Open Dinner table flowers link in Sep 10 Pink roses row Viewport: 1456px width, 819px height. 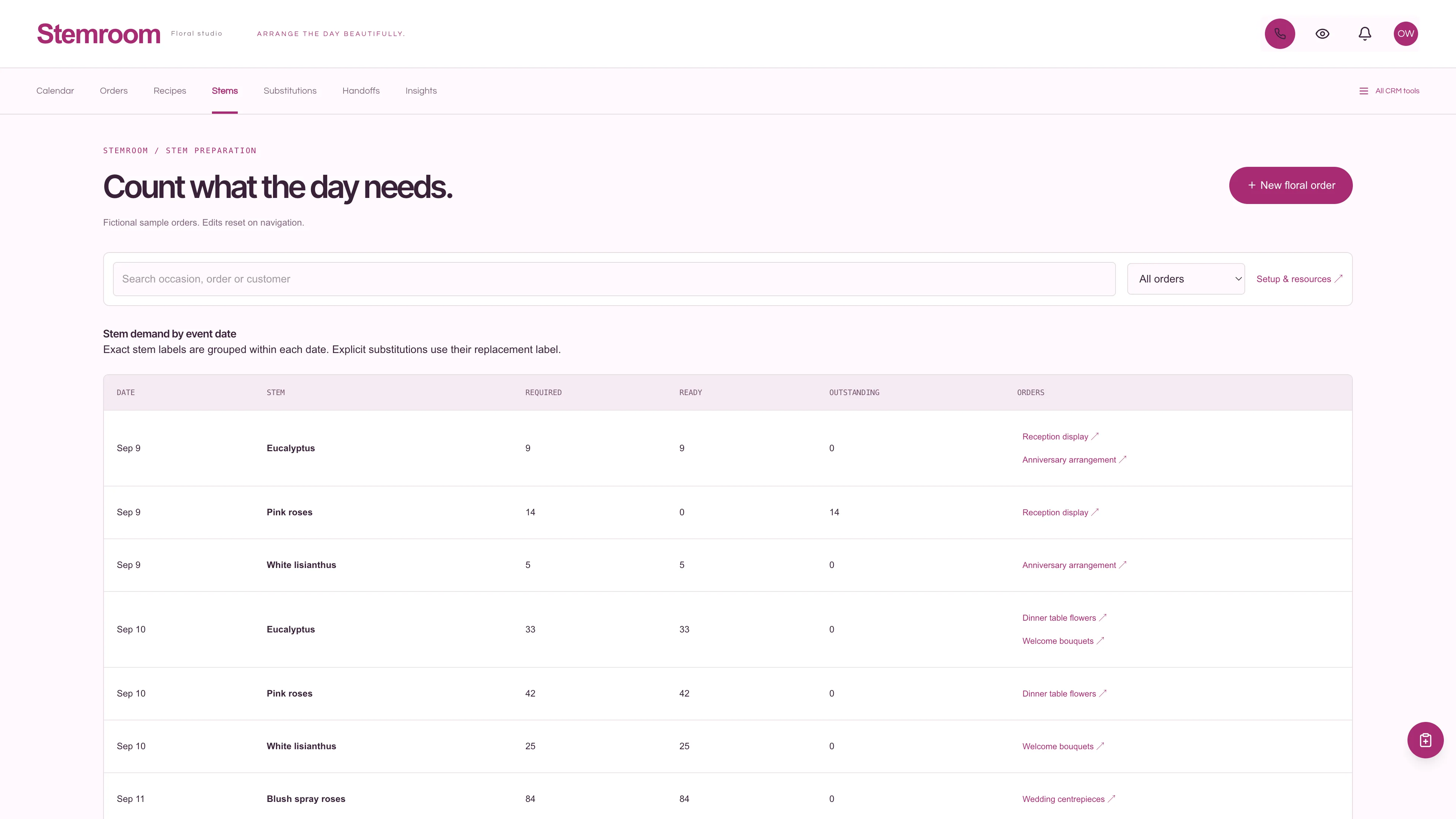tap(1064, 693)
